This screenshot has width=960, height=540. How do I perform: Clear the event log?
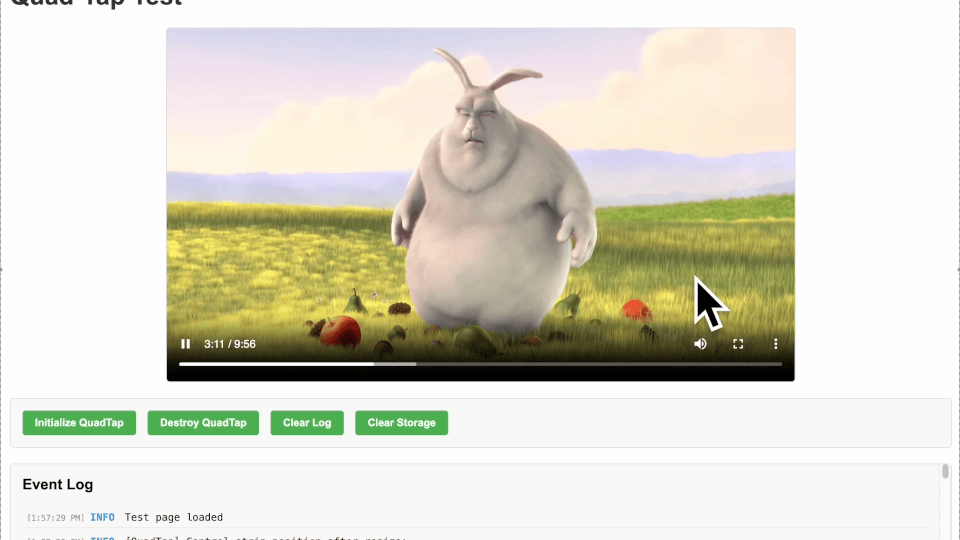click(x=307, y=423)
